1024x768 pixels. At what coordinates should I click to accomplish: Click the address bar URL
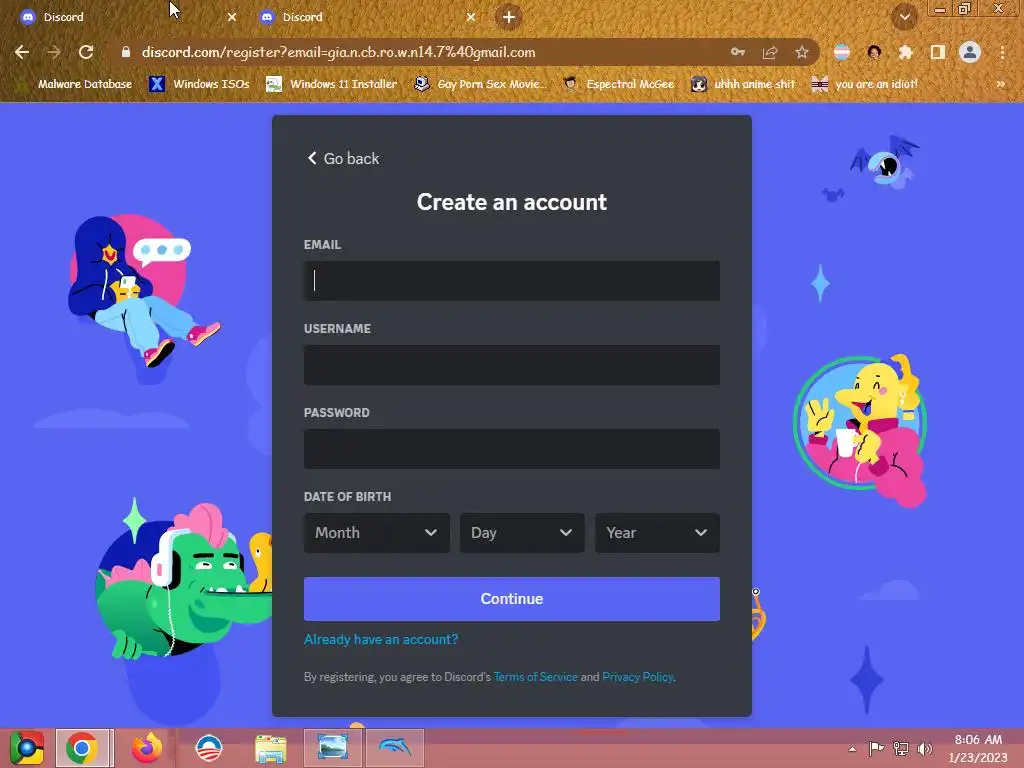pyautogui.click(x=338, y=52)
